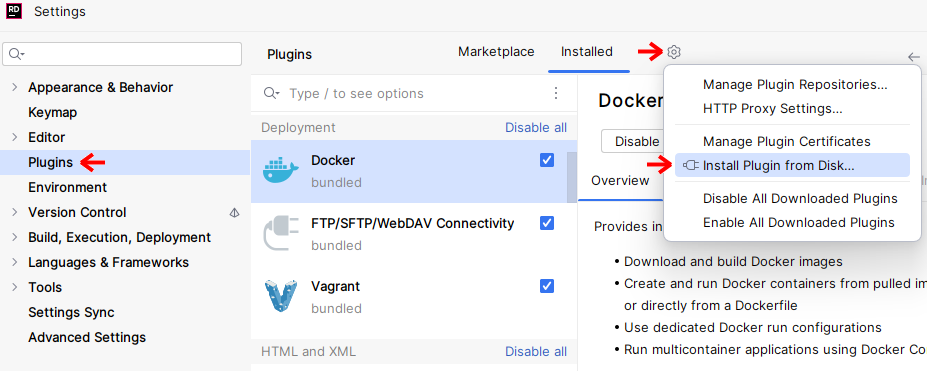Click the Rider RD logo icon
The height and width of the screenshot is (371, 927).
point(14,11)
